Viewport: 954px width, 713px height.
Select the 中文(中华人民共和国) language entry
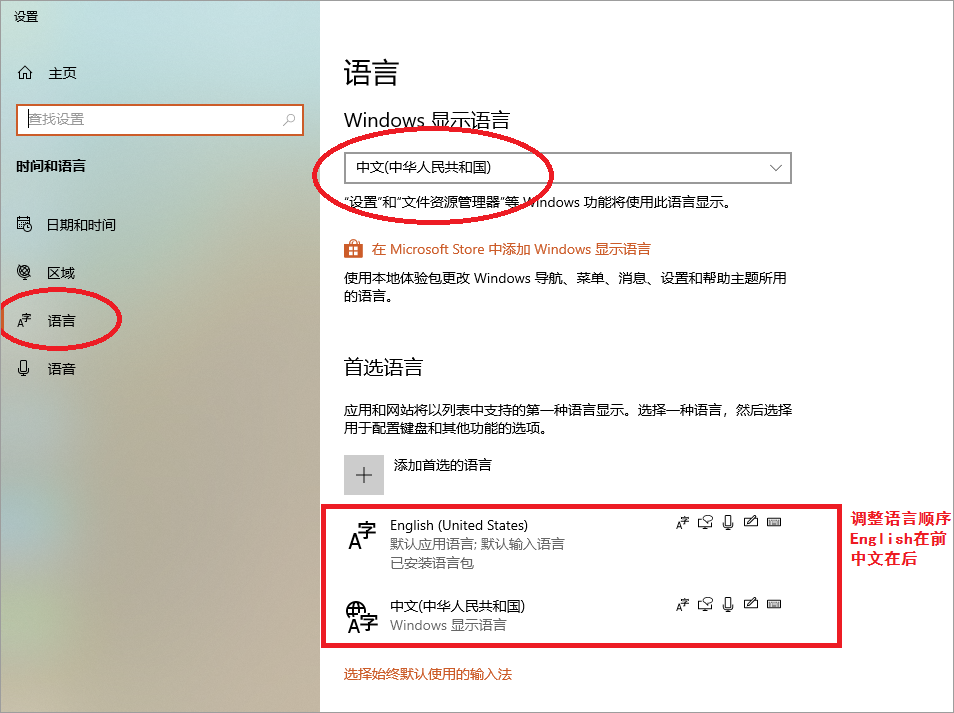pyautogui.click(x=457, y=606)
